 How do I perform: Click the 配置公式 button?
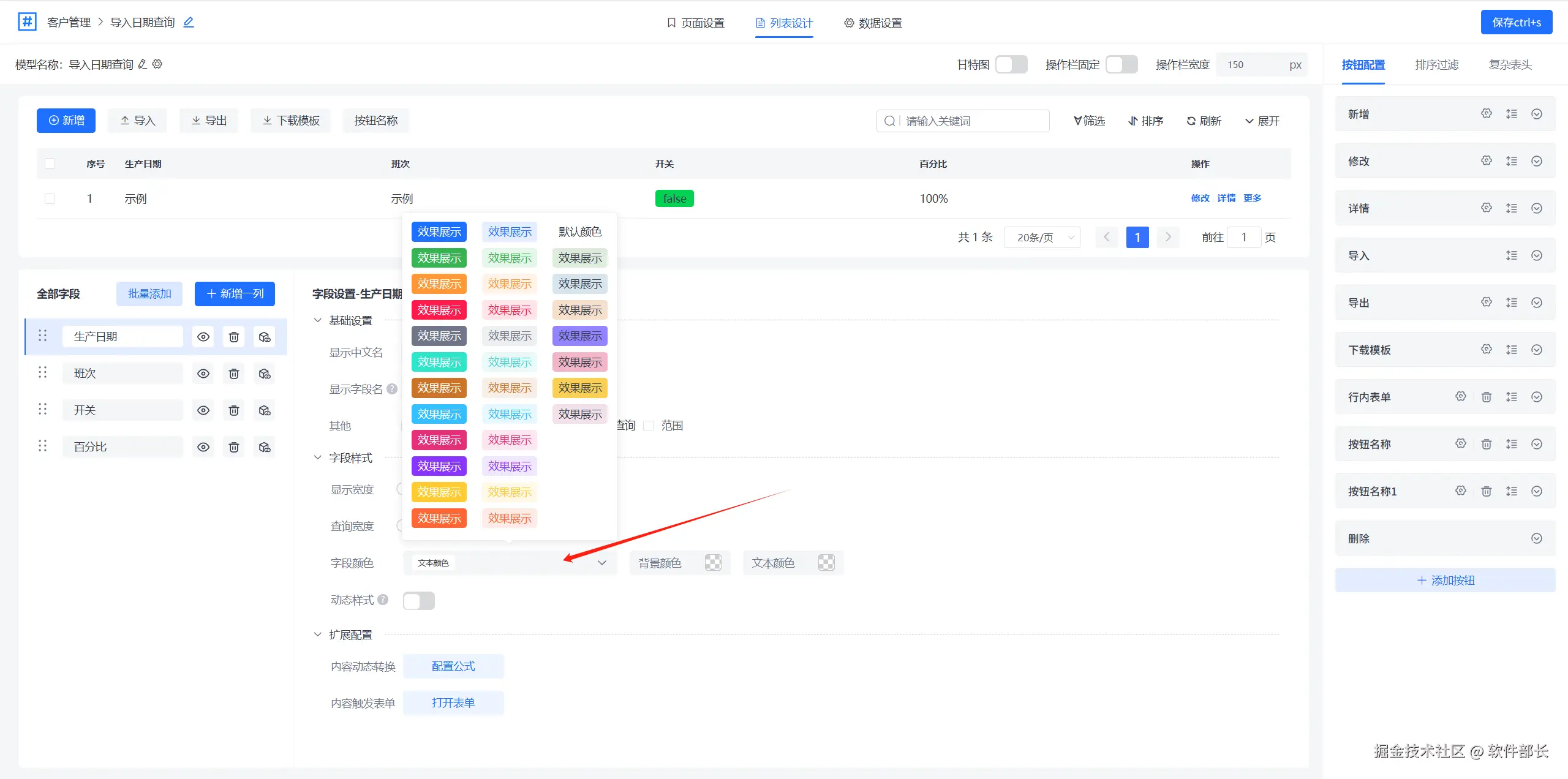453,666
